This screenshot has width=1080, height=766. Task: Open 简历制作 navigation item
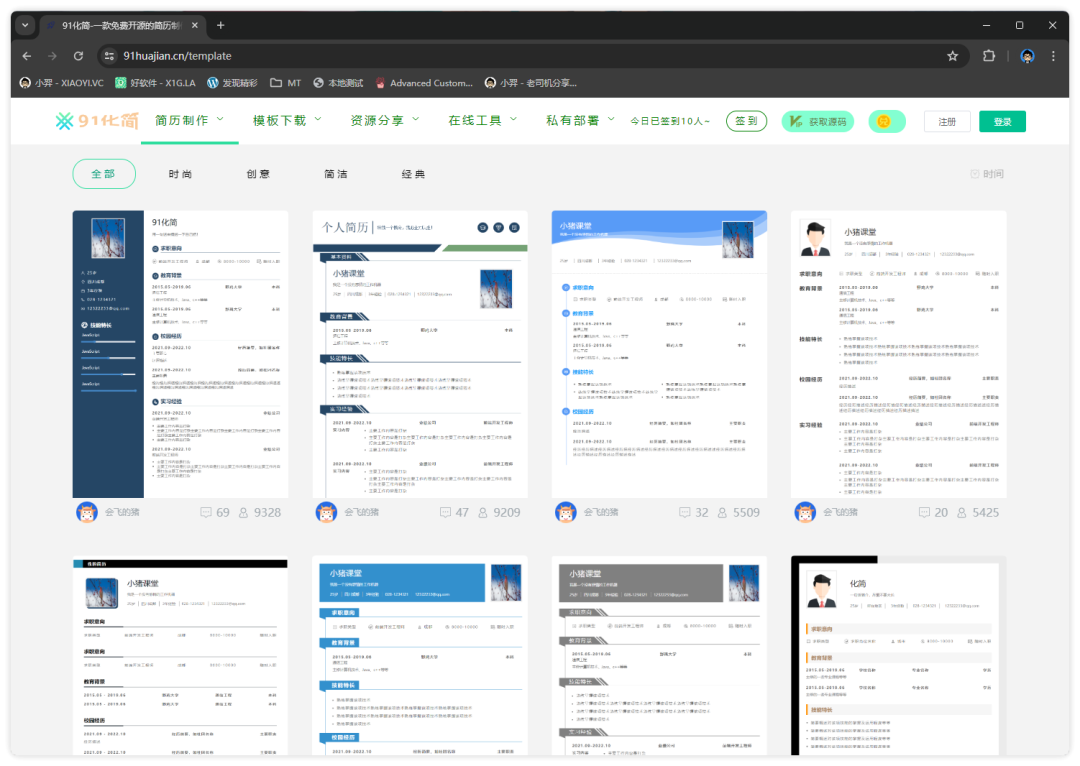181,121
